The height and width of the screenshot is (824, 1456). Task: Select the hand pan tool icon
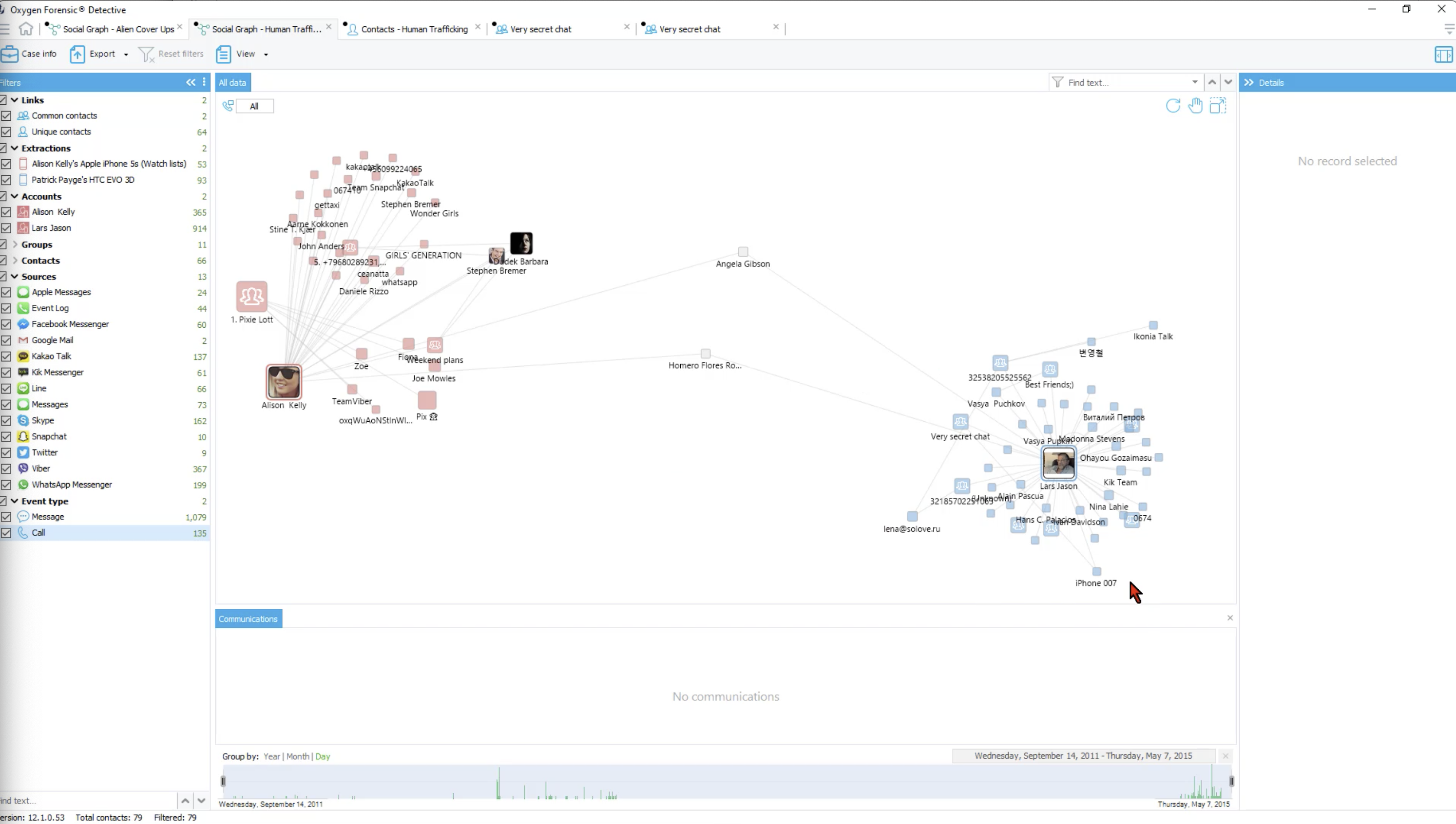tap(1195, 105)
